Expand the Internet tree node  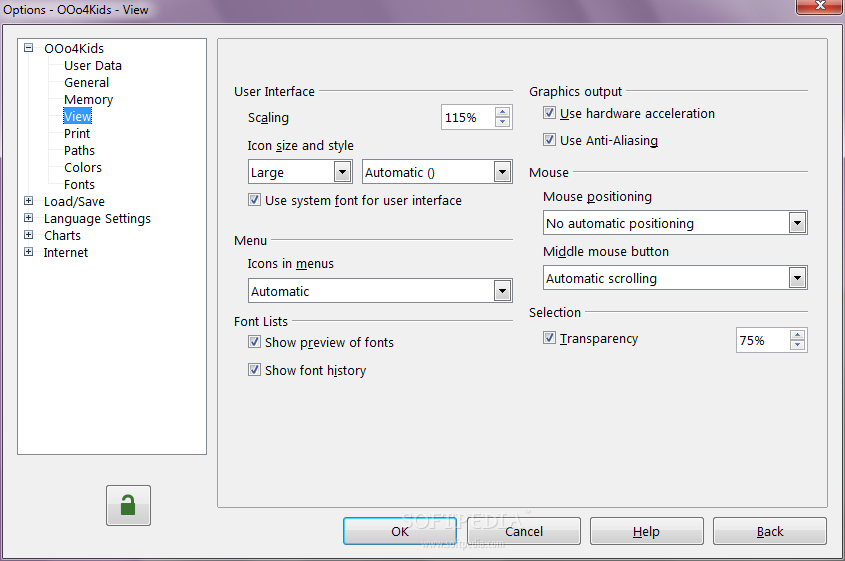click(x=29, y=252)
